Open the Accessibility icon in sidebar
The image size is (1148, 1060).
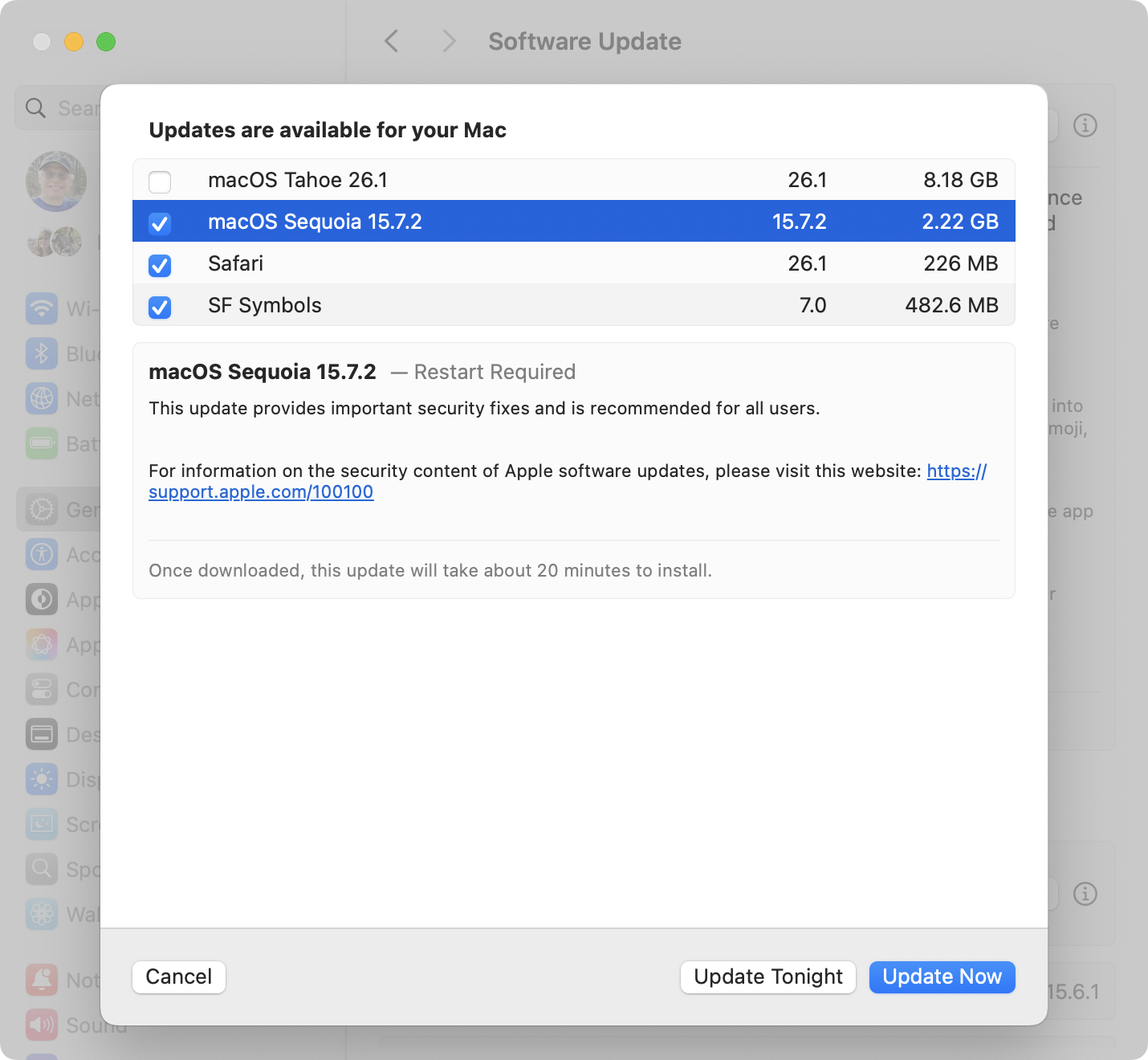coord(42,554)
